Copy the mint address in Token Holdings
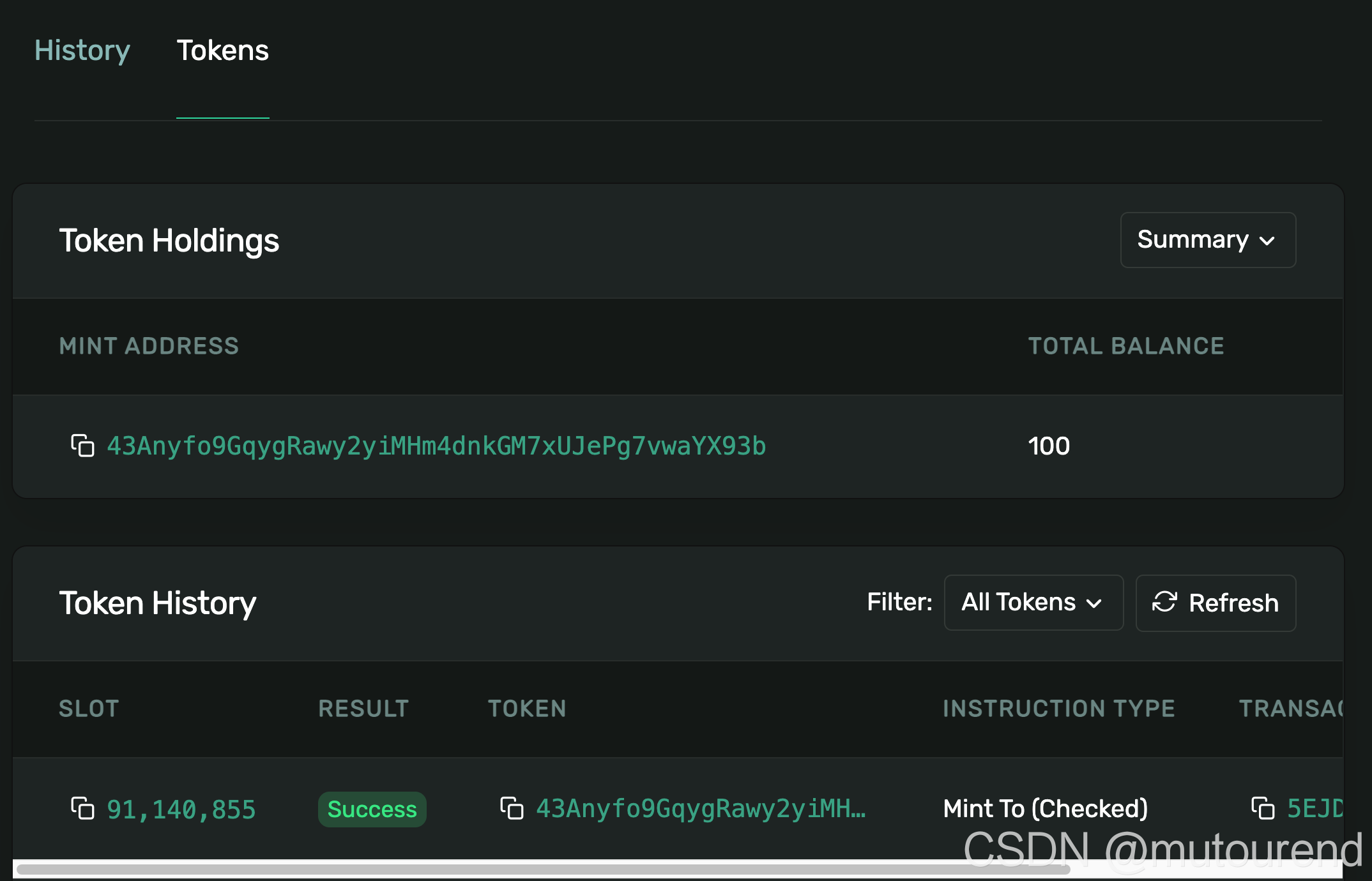 tap(82, 446)
